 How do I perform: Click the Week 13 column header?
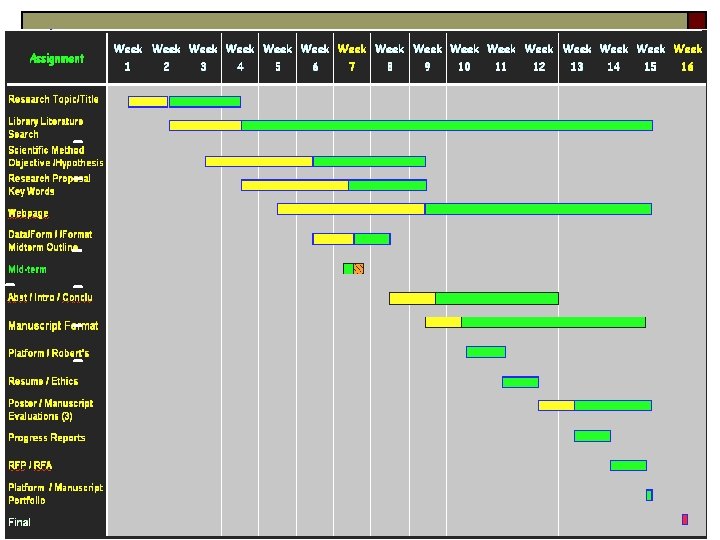[x=576, y=57]
